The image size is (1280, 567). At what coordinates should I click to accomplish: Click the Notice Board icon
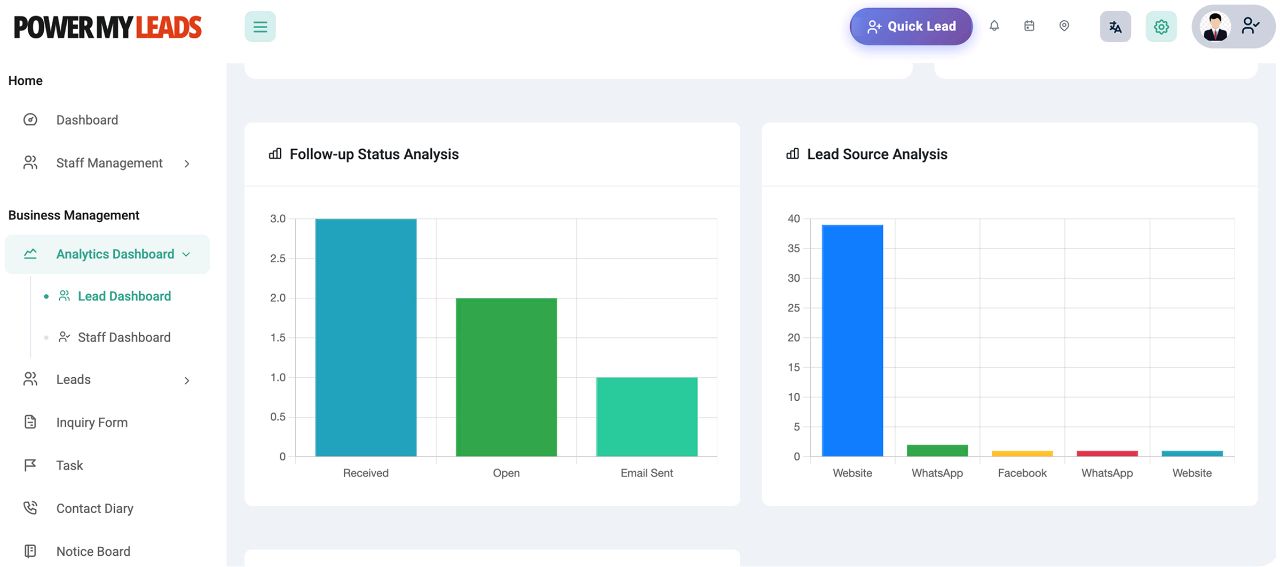pos(30,552)
